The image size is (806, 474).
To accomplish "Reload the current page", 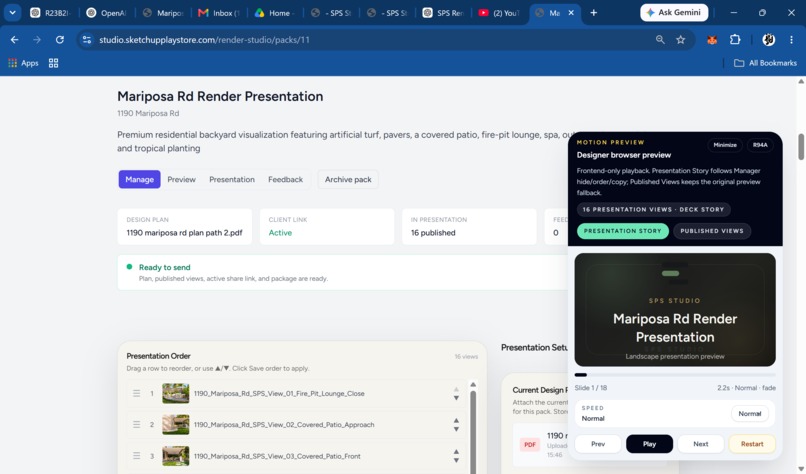I will 60,40.
